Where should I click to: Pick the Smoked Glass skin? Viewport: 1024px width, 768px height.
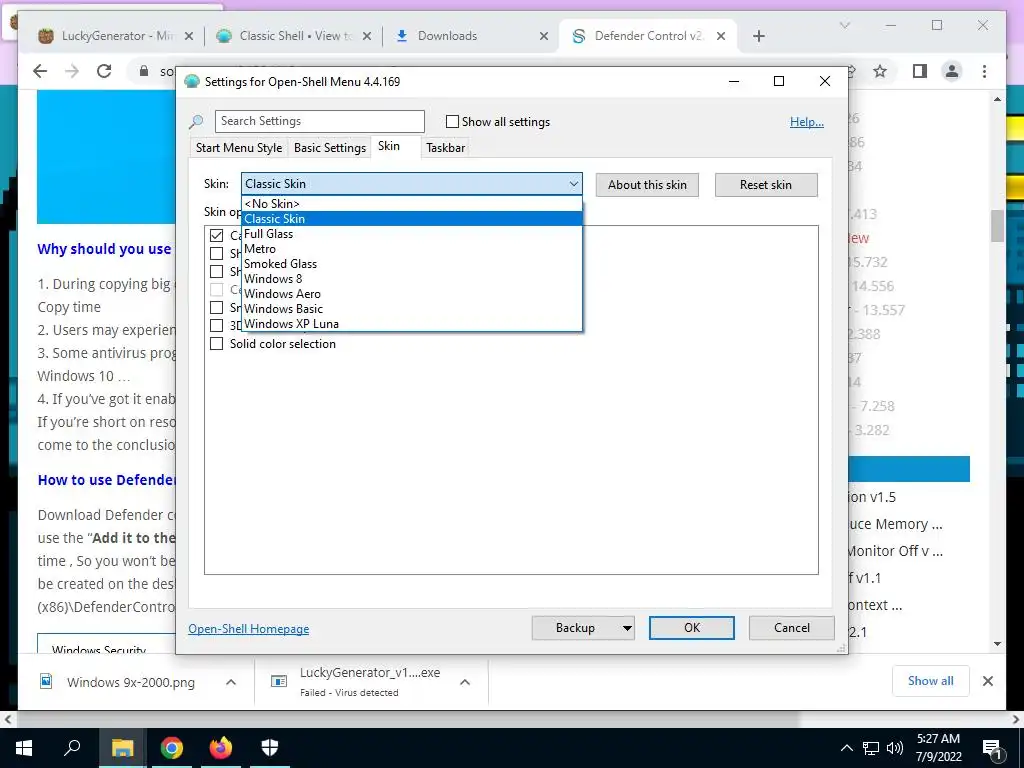pyautogui.click(x=411, y=264)
